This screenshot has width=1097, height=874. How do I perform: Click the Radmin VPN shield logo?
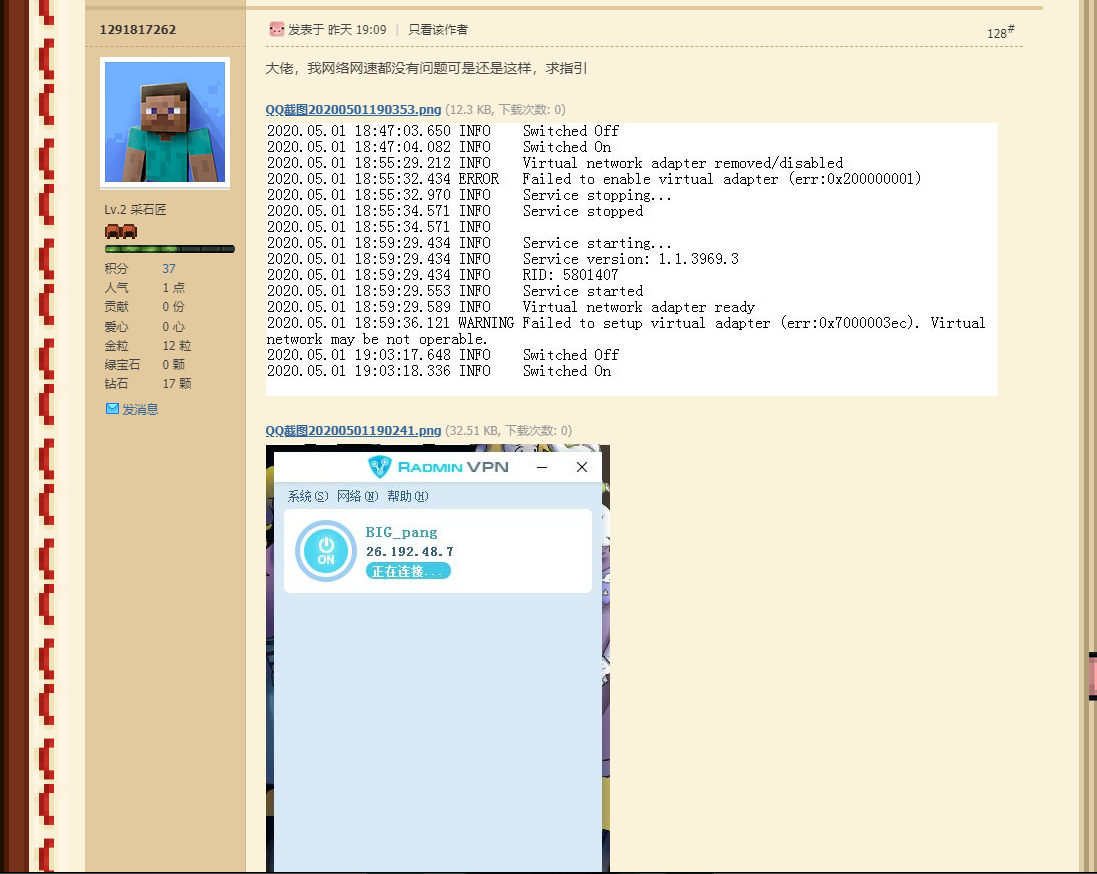pyautogui.click(x=380, y=466)
